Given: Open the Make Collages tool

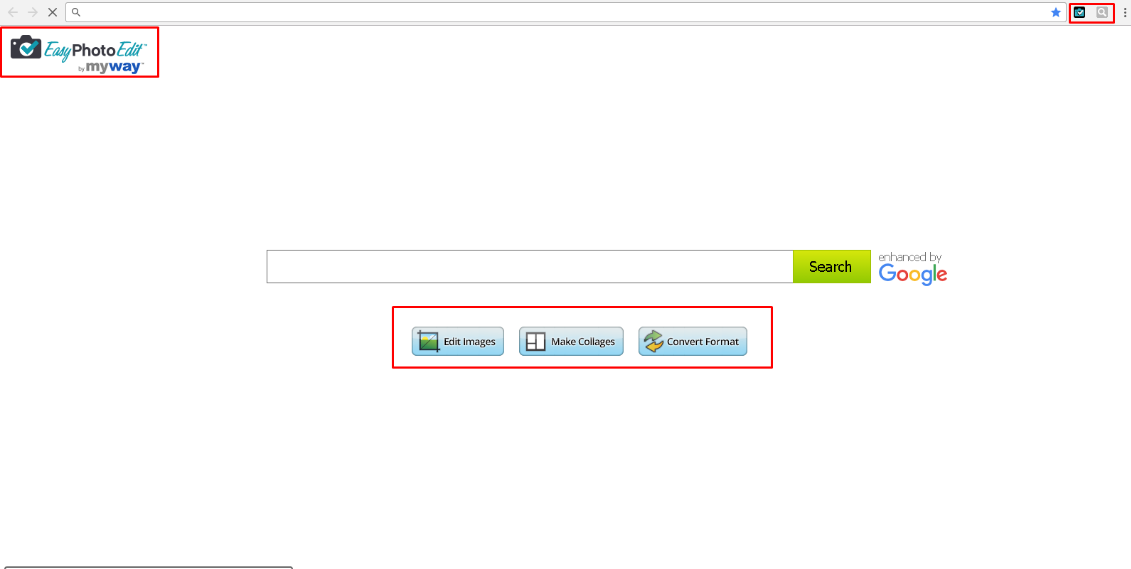Looking at the screenshot, I should pyautogui.click(x=571, y=342).
